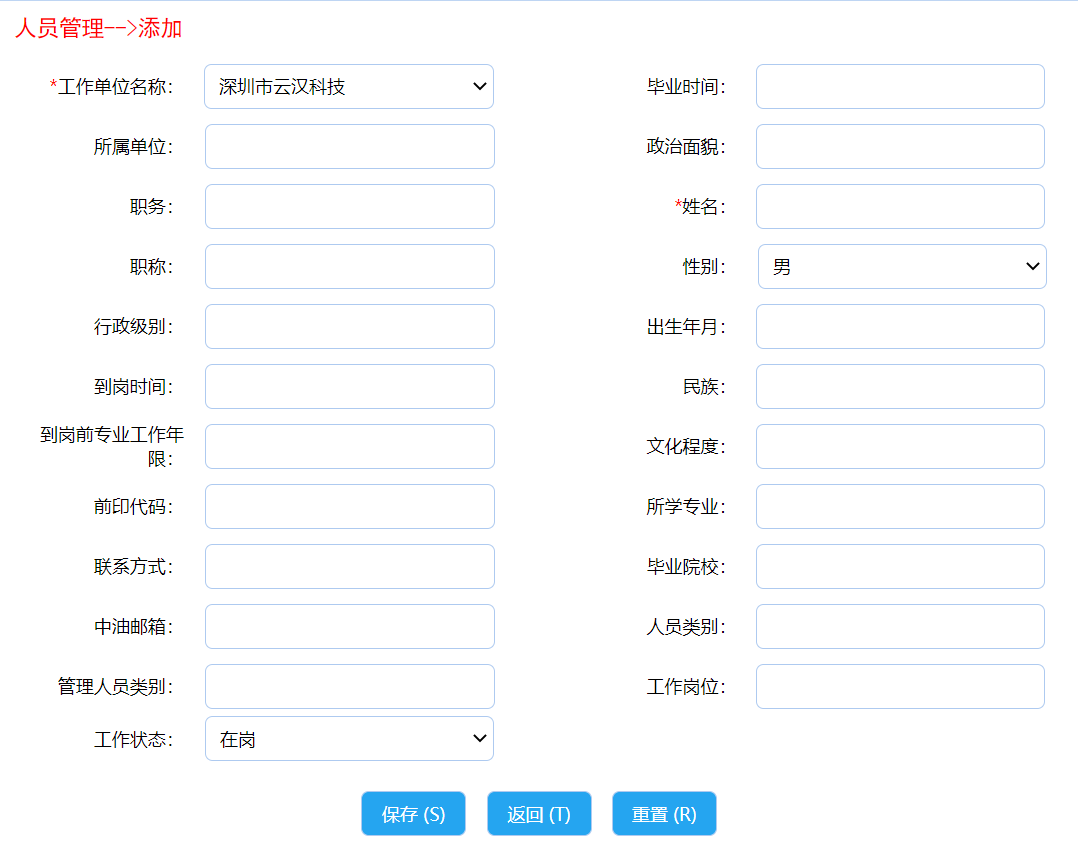This screenshot has width=1078, height=856.
Task: Click into the 职称 field
Action: (x=349, y=267)
